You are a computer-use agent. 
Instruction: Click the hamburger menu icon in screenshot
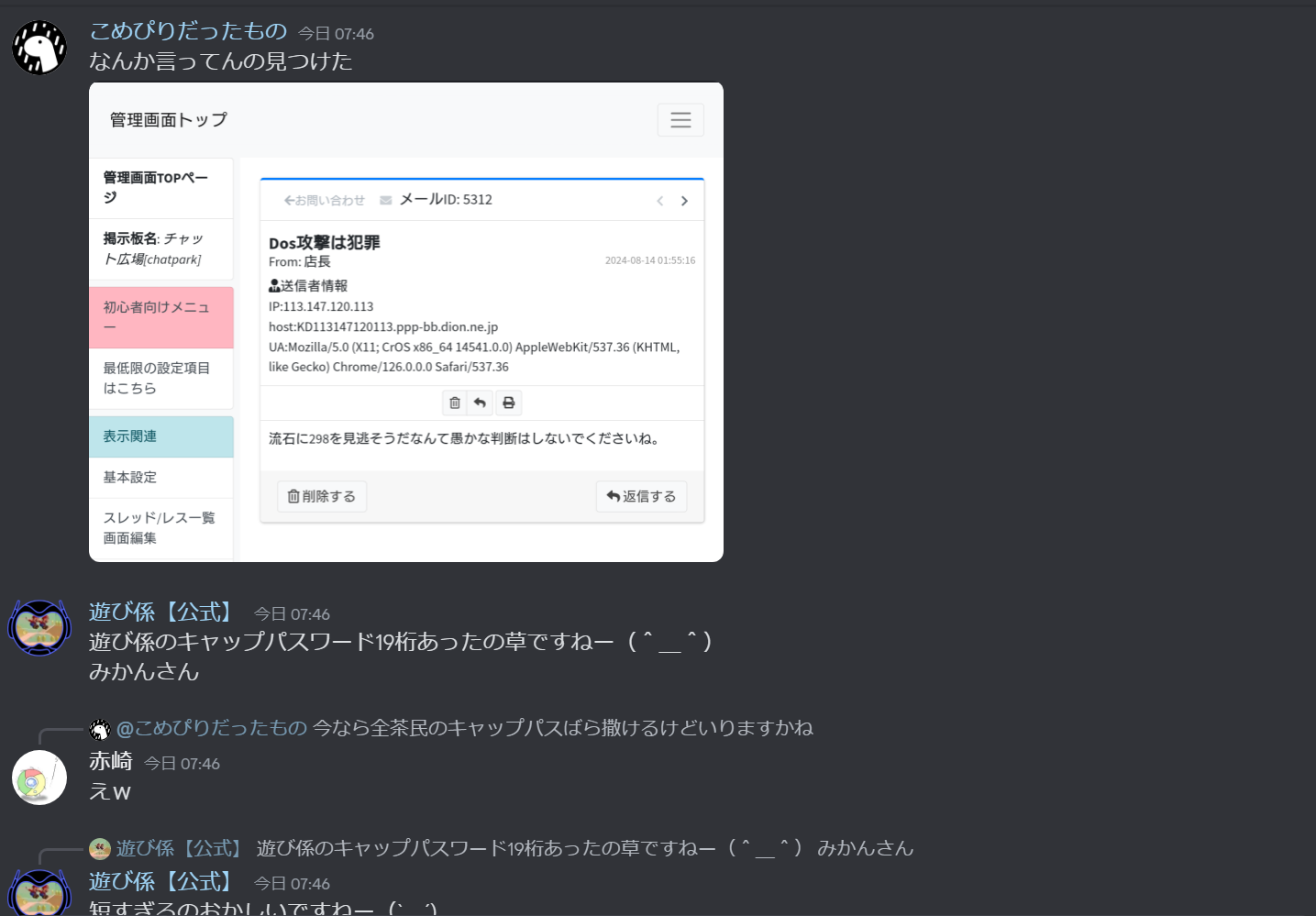(680, 120)
